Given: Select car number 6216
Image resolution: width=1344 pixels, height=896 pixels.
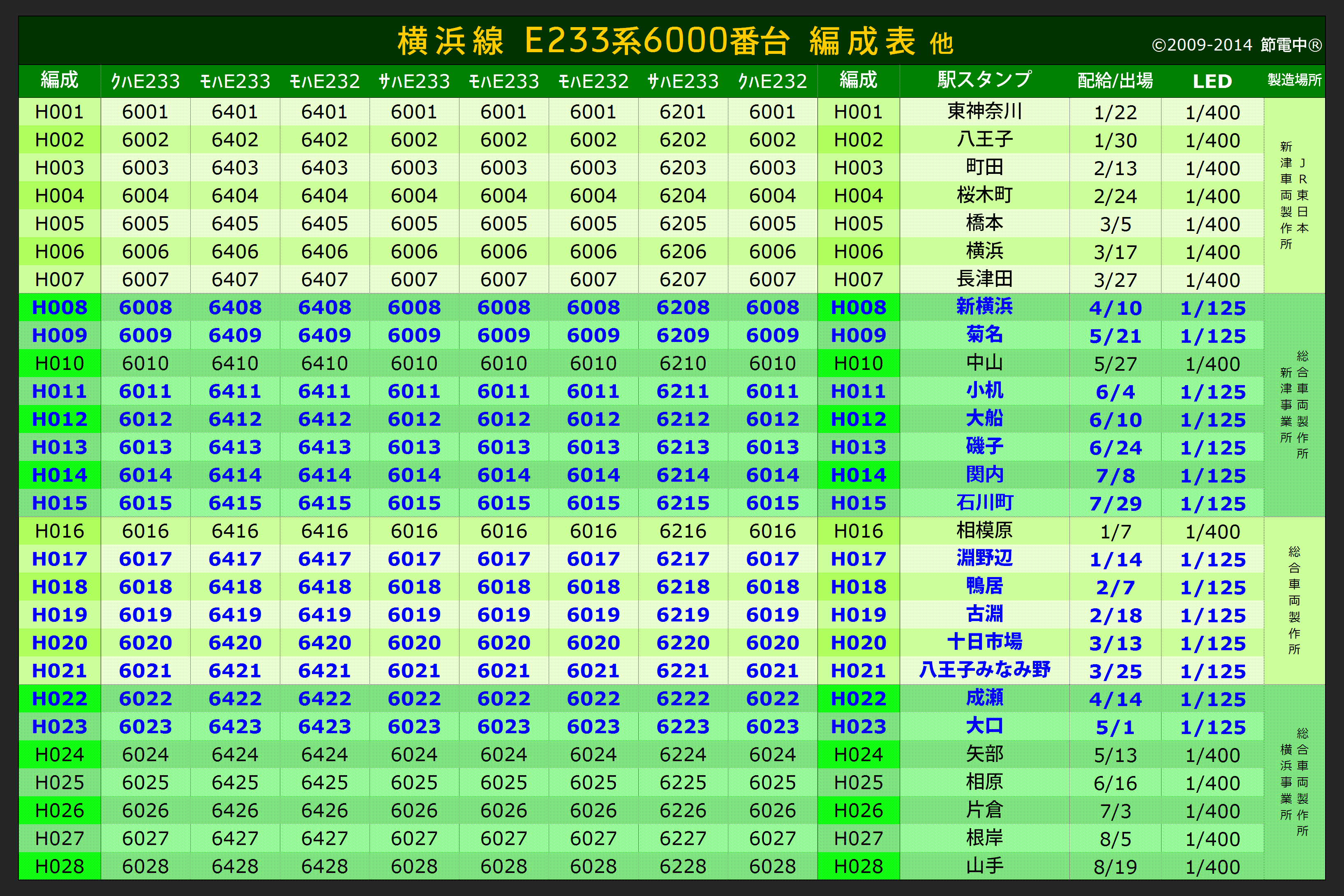Looking at the screenshot, I should [682, 531].
